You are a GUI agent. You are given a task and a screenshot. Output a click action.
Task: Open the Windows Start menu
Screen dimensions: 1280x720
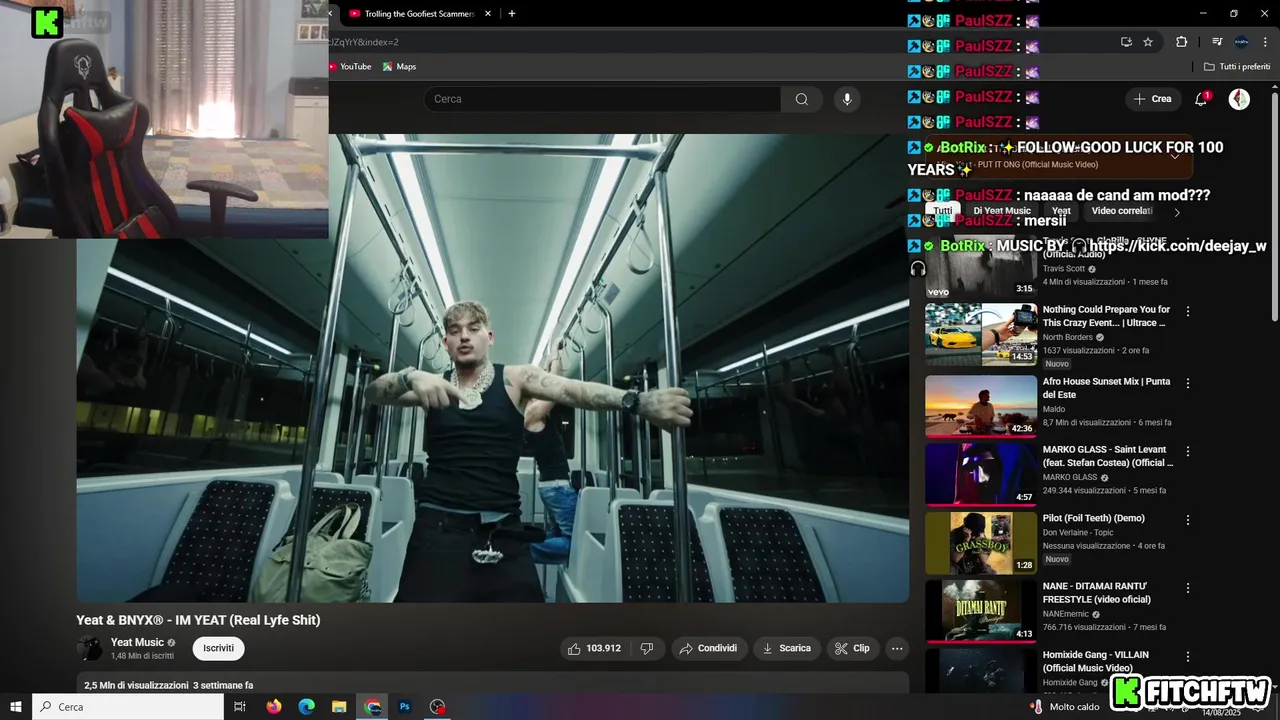point(16,707)
